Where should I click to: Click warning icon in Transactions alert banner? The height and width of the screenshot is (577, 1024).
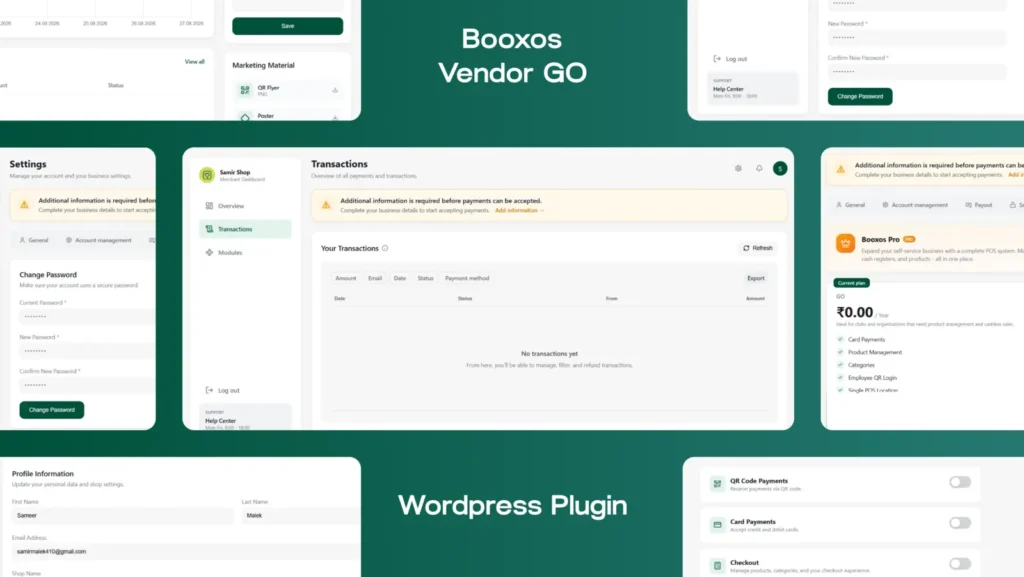click(x=326, y=205)
